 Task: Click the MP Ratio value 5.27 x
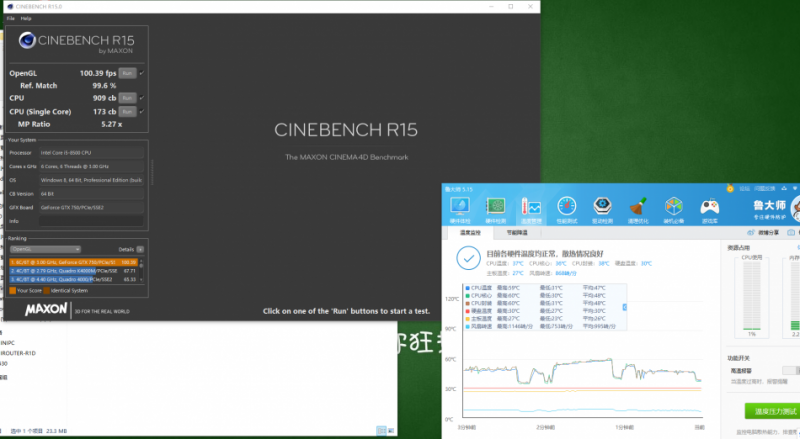tap(111, 124)
